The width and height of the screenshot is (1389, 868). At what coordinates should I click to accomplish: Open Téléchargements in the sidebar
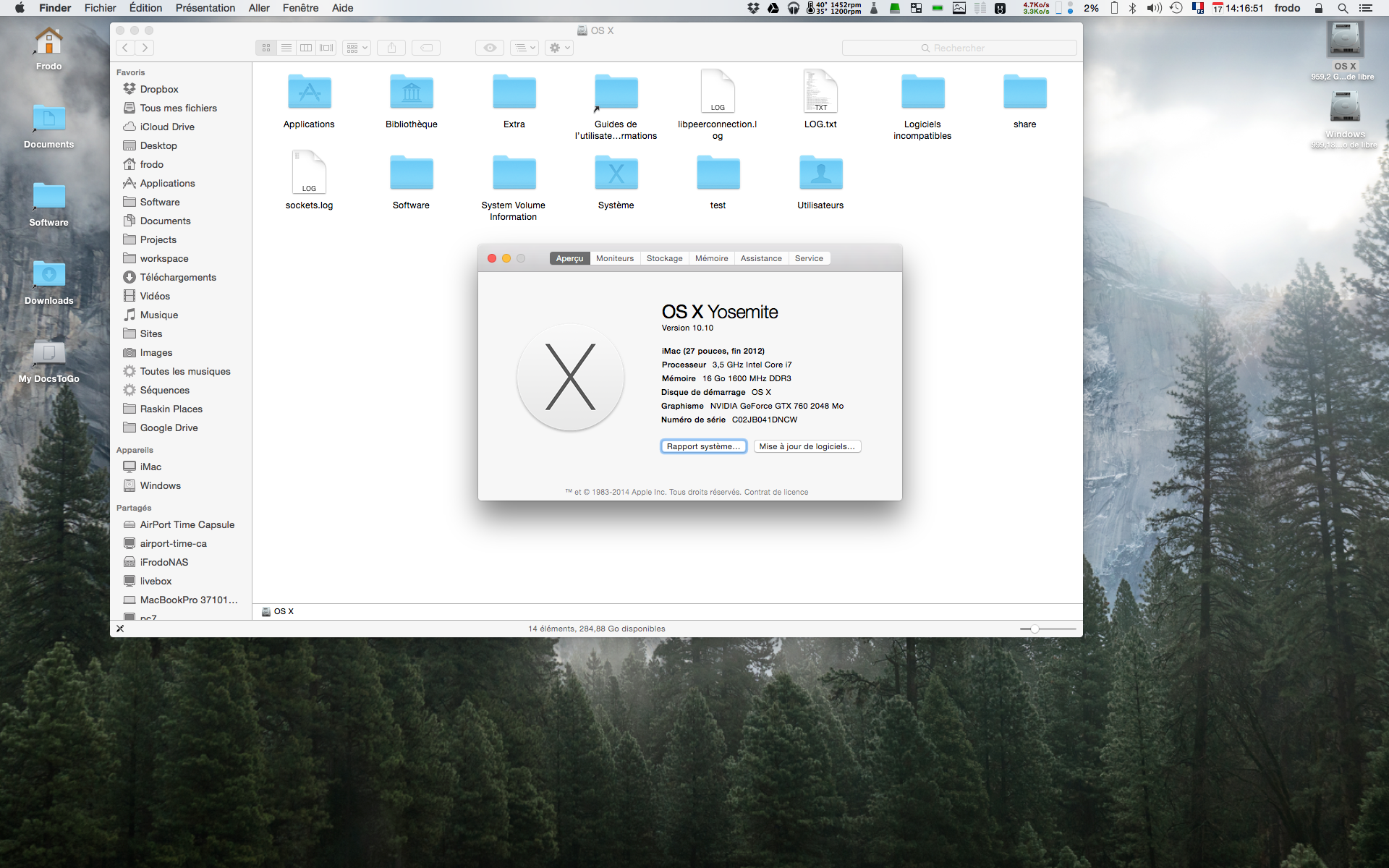point(178,277)
